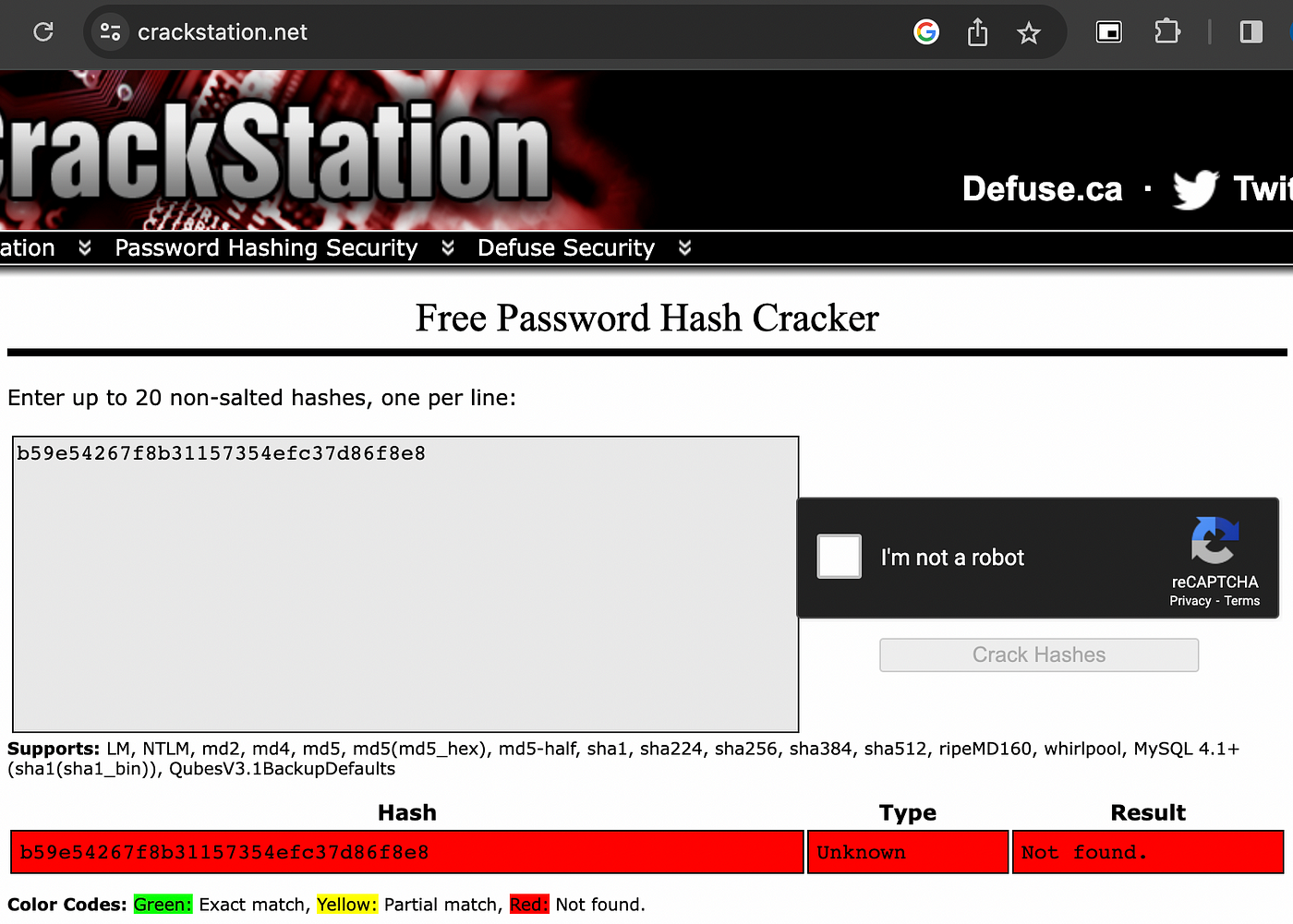Expand chevron next to Password Hashing Security
The height and width of the screenshot is (924, 1293).
(x=448, y=248)
